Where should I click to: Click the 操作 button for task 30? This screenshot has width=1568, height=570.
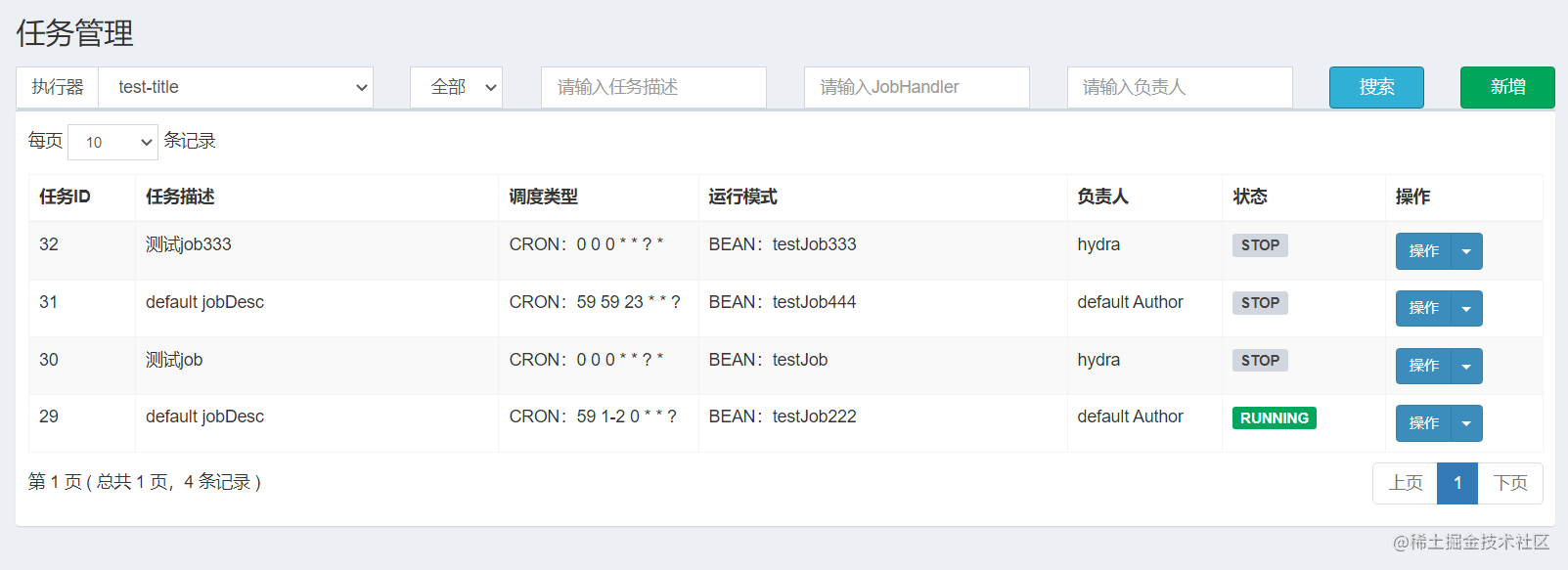tap(1423, 366)
